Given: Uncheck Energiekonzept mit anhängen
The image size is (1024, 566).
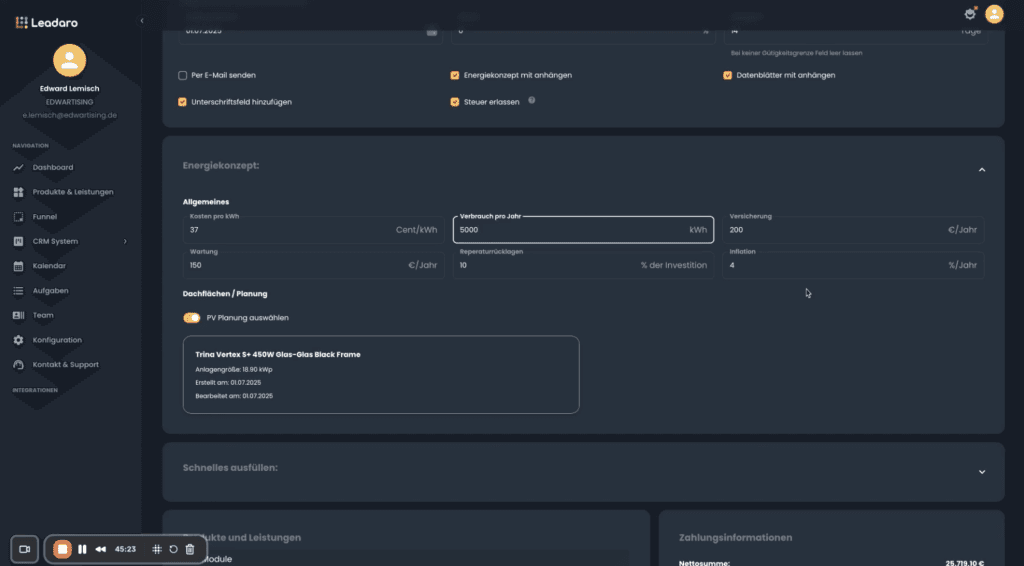Looking at the screenshot, I should (455, 76).
